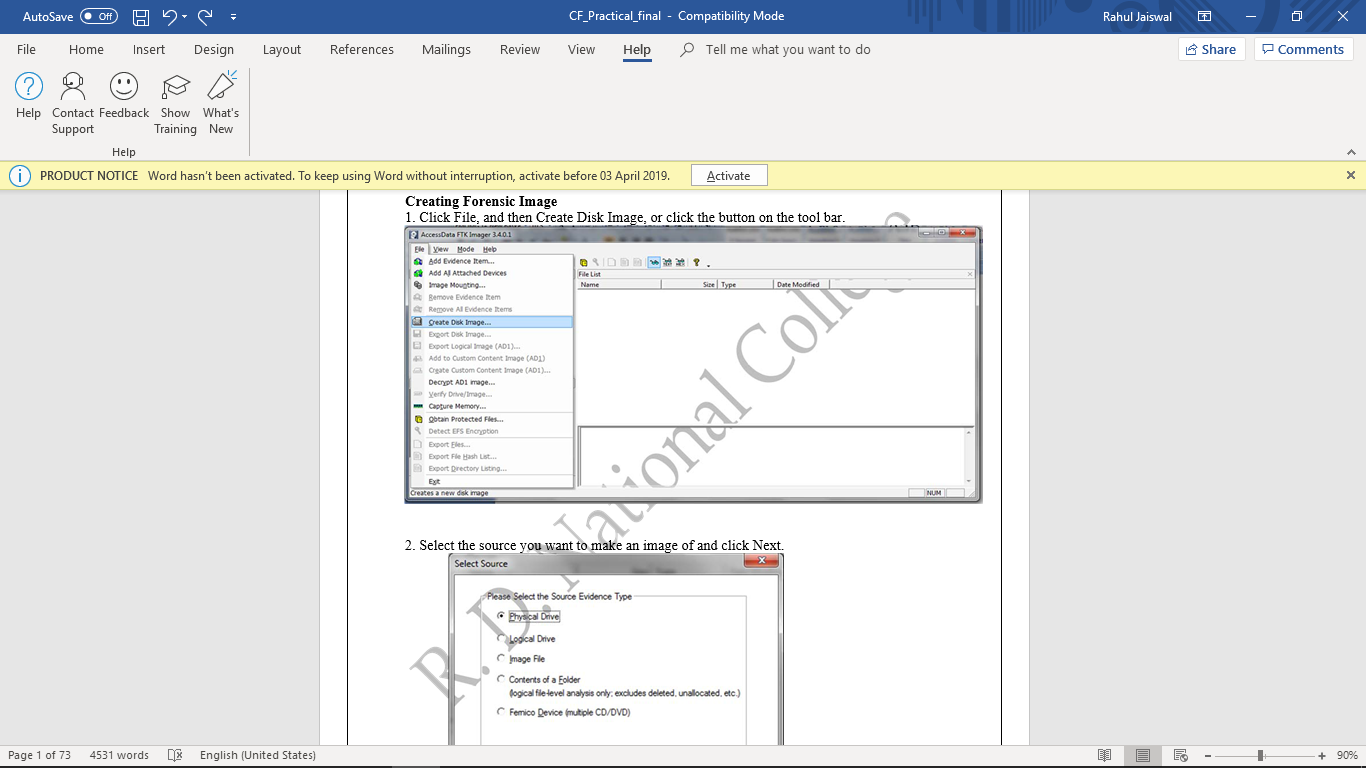Viewport: 1366px width, 768px height.
Task: Click the line '1. Click File, and then Create Disk Image'
Action: point(625,217)
